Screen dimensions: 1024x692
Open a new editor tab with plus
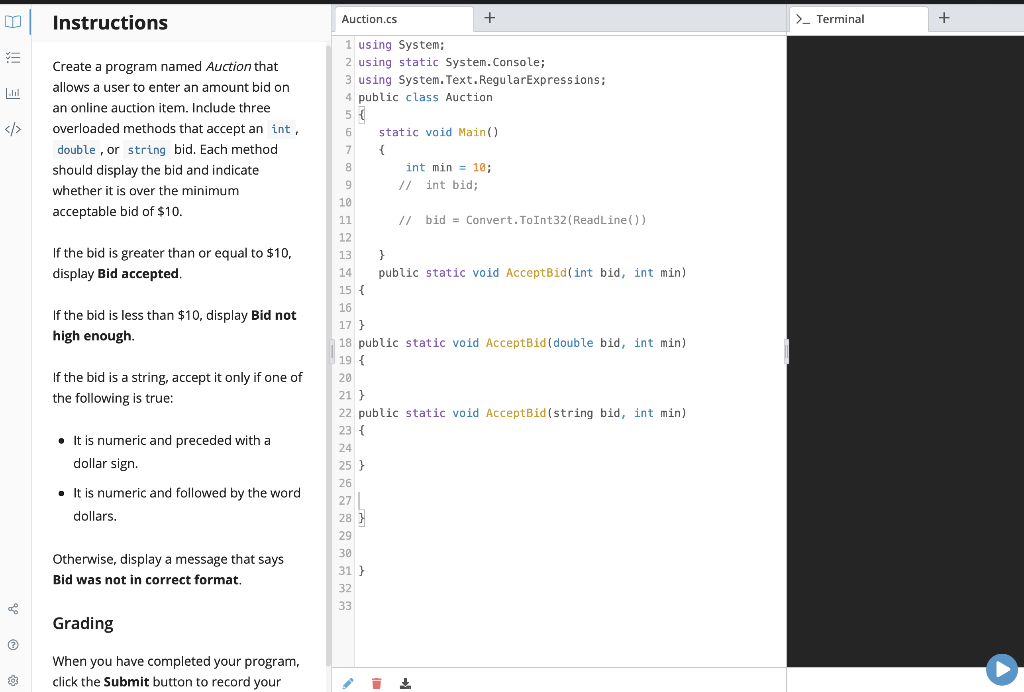[489, 17]
